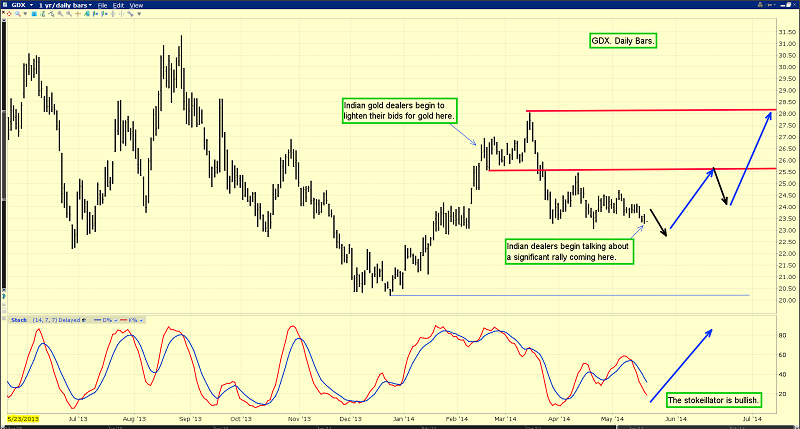Click the gray link chain toolbar icon
800x429 pixels.
point(130,14)
